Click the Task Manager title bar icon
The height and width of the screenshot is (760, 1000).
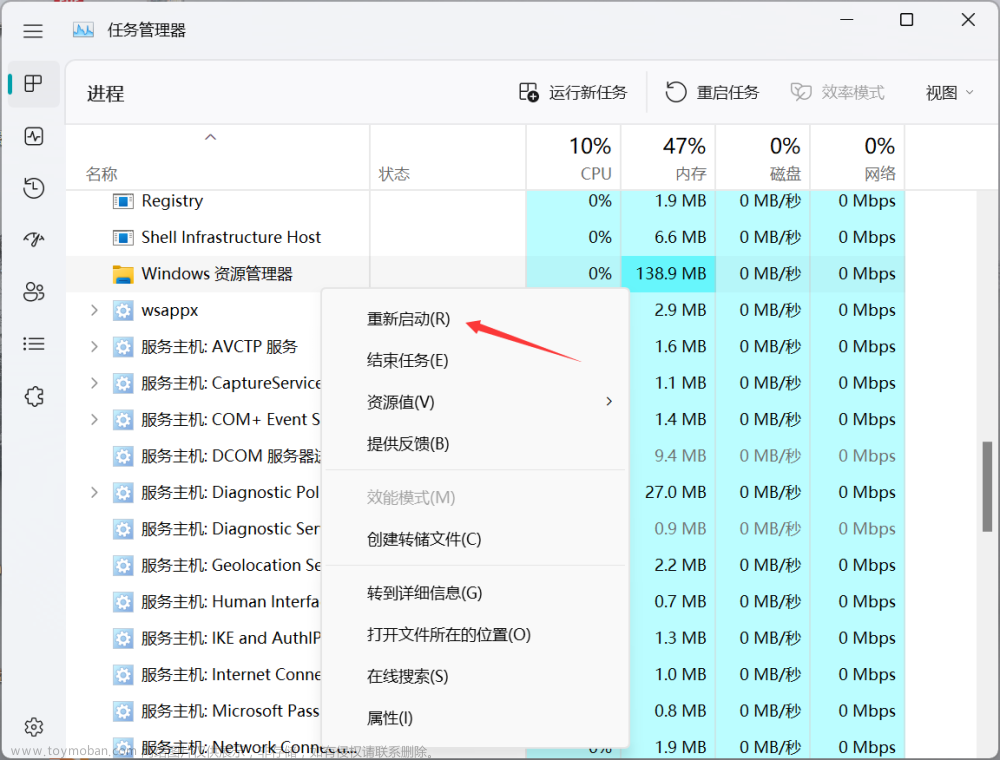click(83, 30)
